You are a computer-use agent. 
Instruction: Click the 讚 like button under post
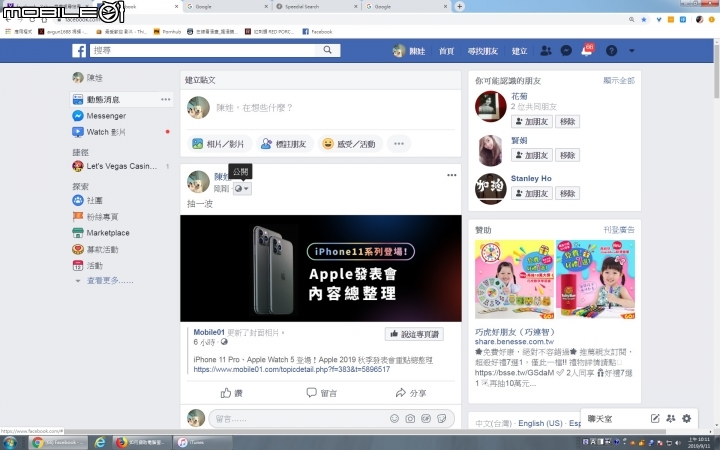pyautogui.click(x=231, y=393)
